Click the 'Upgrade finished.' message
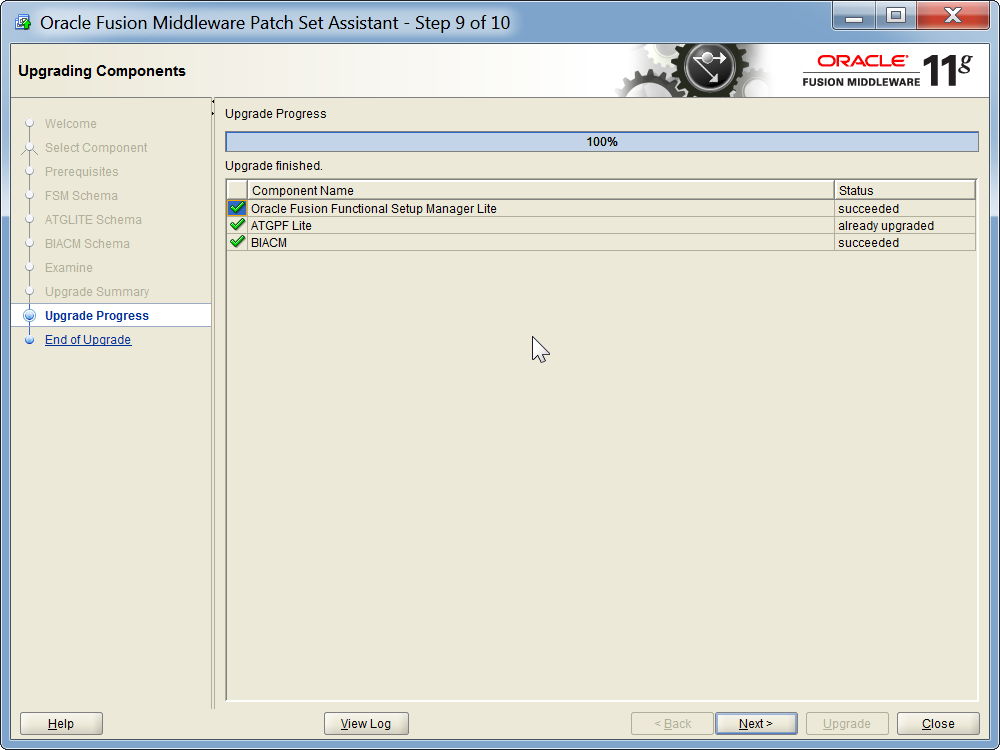Image resolution: width=1000 pixels, height=750 pixels. pyautogui.click(x=274, y=166)
